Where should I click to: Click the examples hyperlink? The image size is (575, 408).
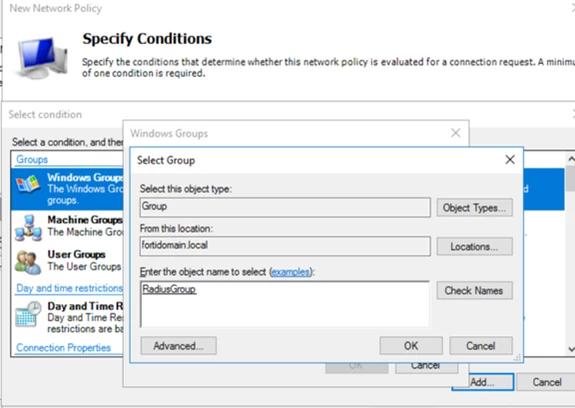coord(290,272)
